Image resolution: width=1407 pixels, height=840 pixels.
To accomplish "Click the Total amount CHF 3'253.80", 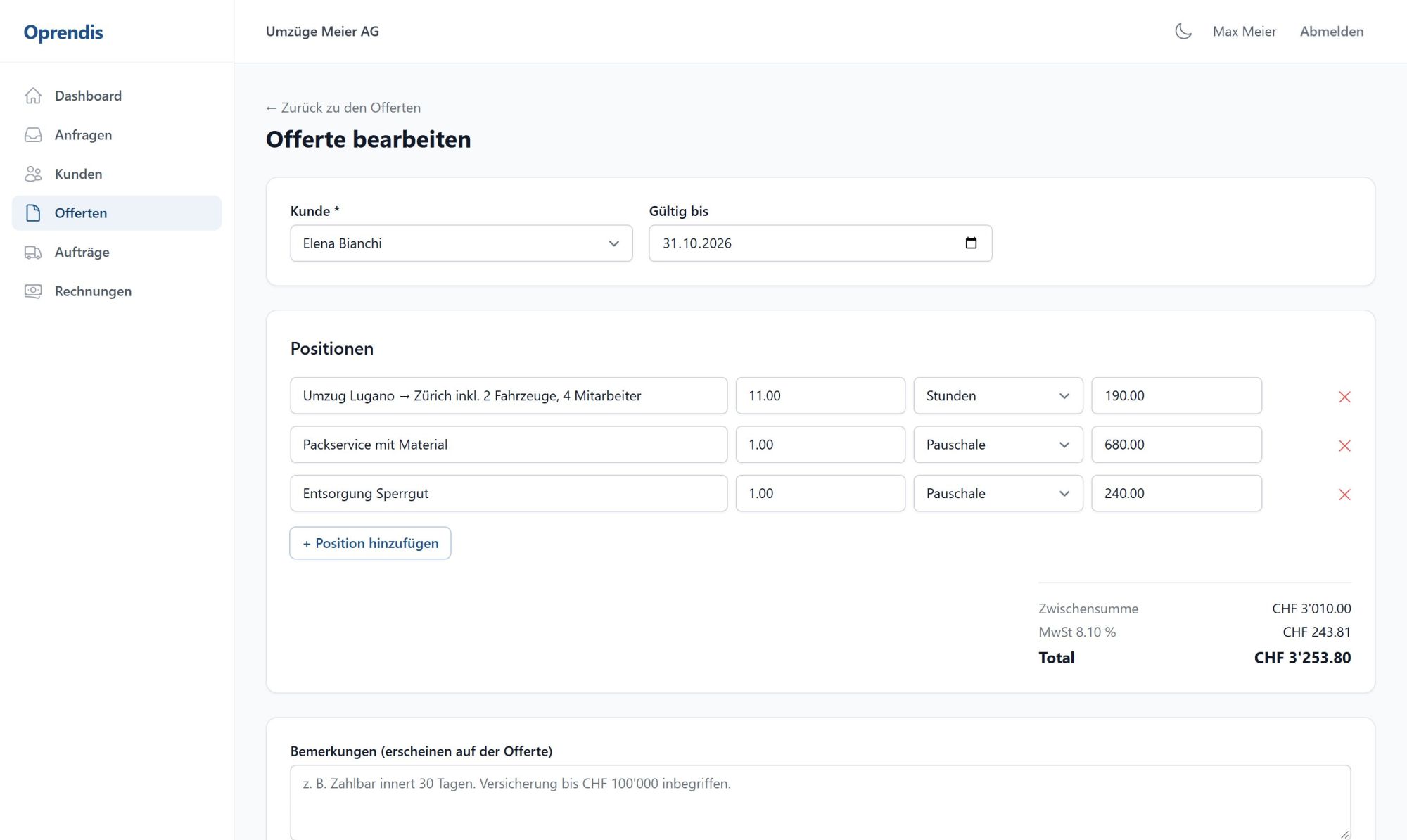I will point(1302,658).
